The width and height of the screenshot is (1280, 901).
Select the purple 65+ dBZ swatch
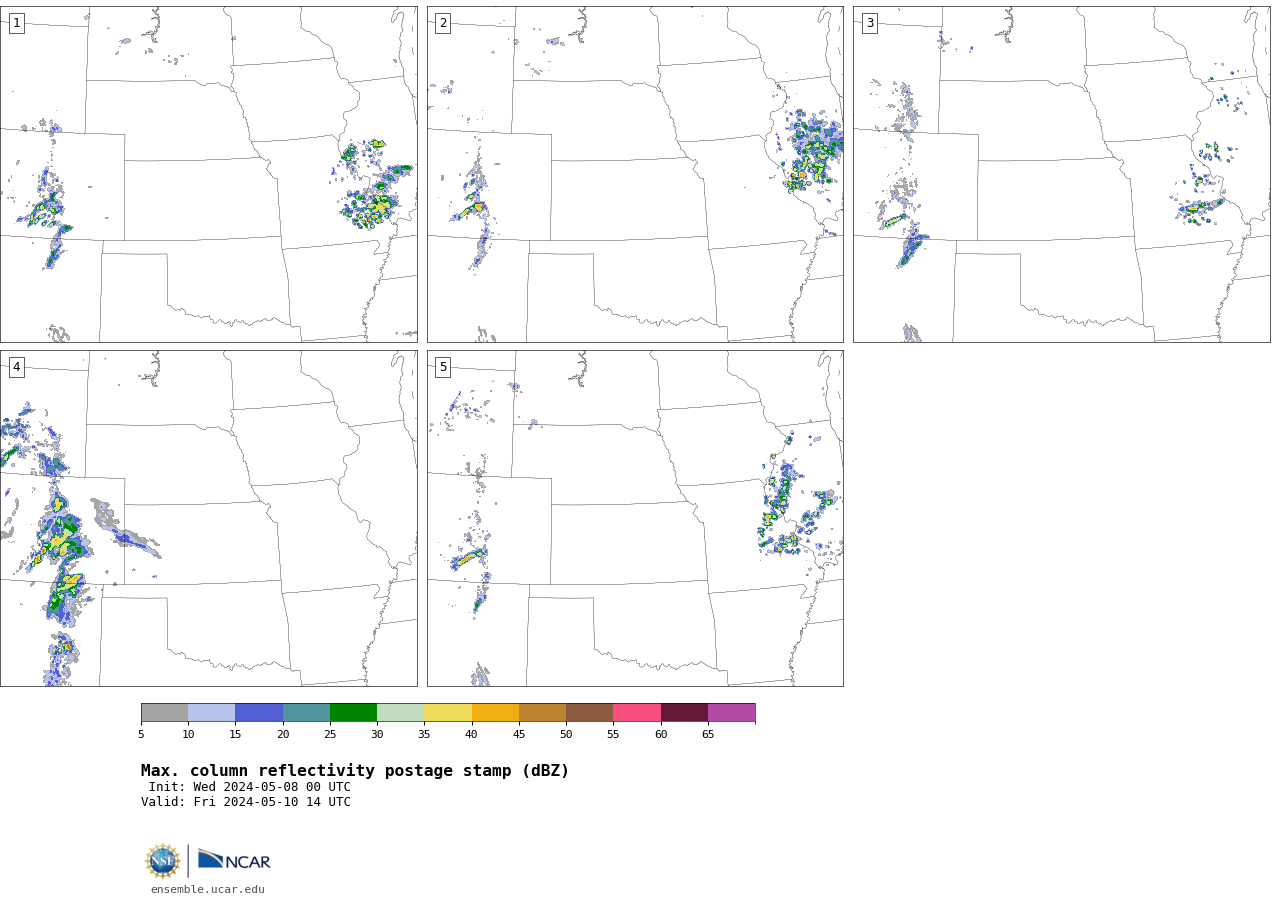tap(731, 712)
